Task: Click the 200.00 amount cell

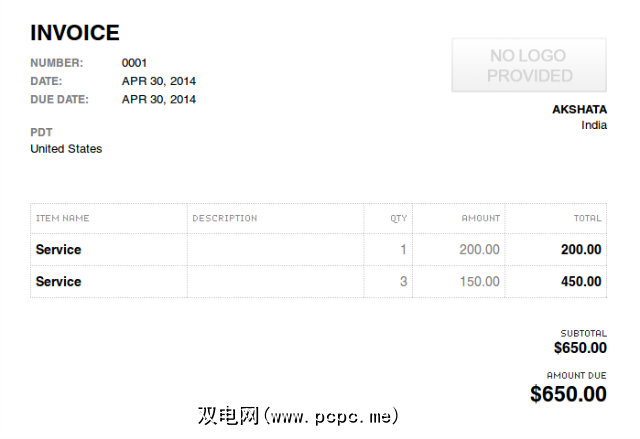Action: click(x=480, y=249)
